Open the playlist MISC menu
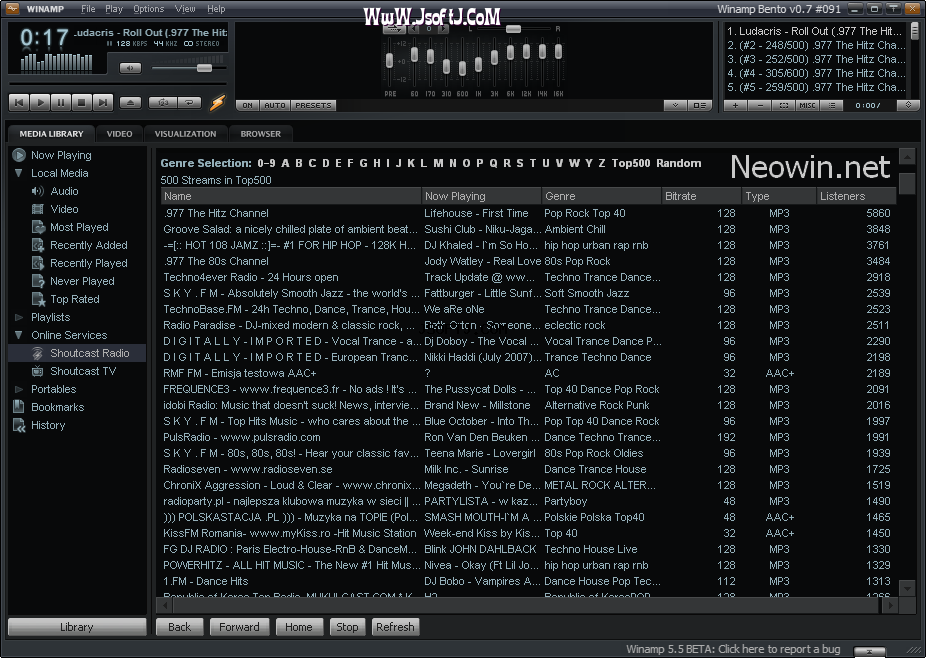Viewport: 926px width, 658px height. [x=807, y=105]
